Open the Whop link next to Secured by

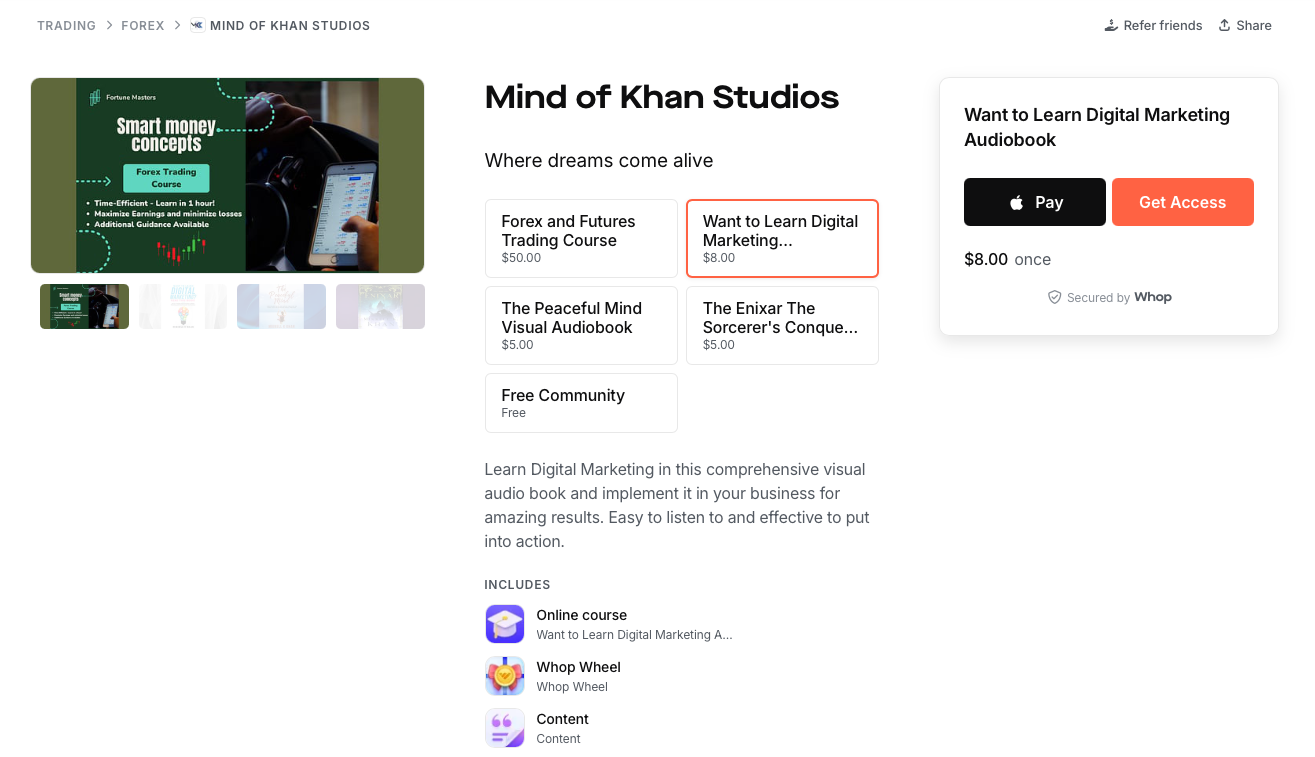click(x=1152, y=297)
